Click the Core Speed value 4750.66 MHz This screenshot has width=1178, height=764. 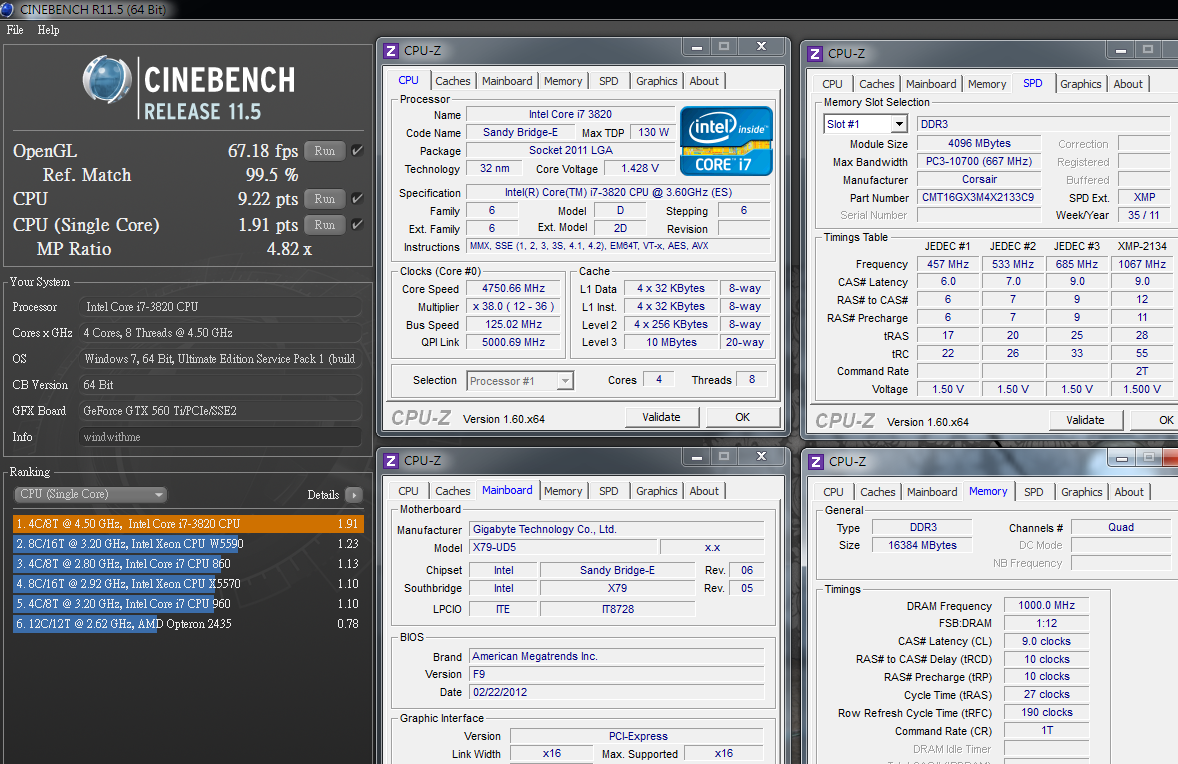pos(514,288)
